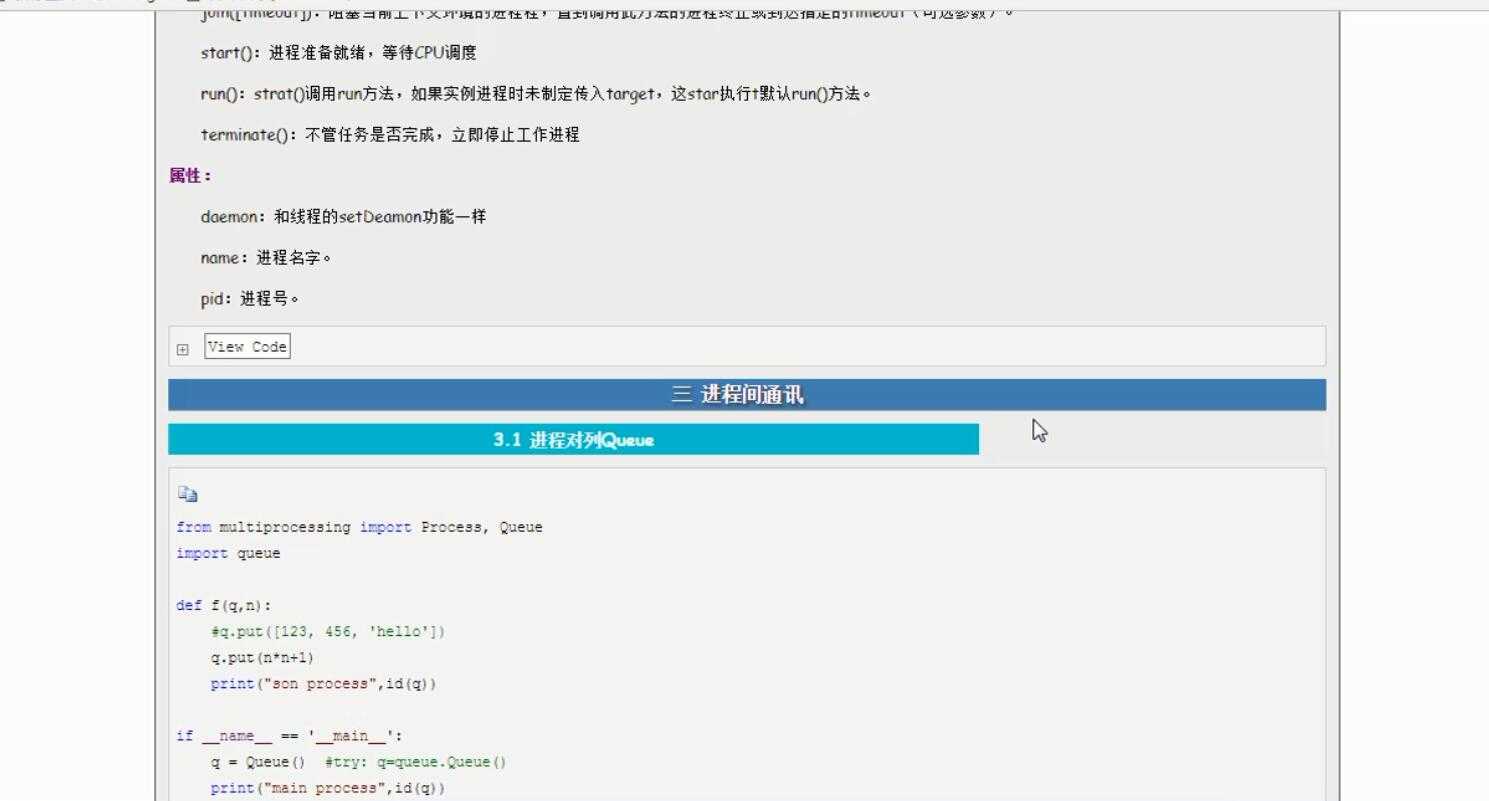
Task: Expand the collapsed code with the plus icon
Action: coord(182,349)
